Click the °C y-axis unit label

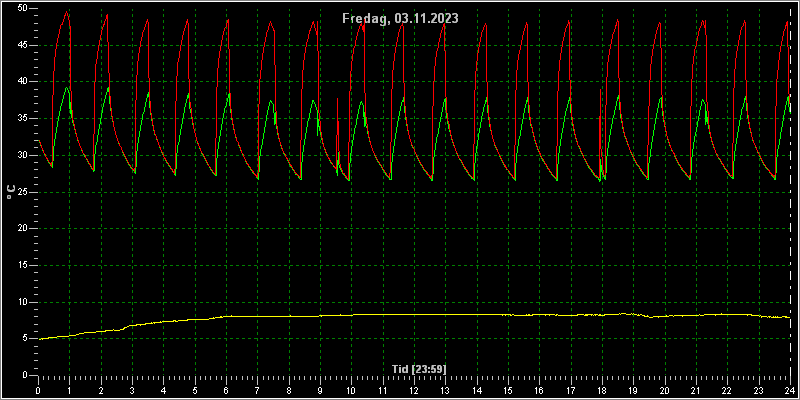[x=11, y=192]
